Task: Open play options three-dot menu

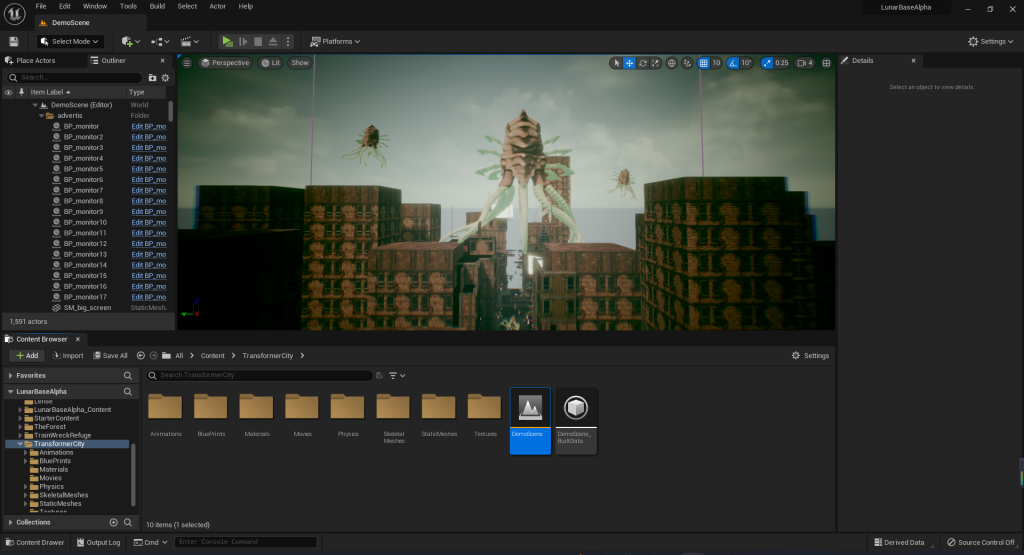Action: tap(287, 41)
